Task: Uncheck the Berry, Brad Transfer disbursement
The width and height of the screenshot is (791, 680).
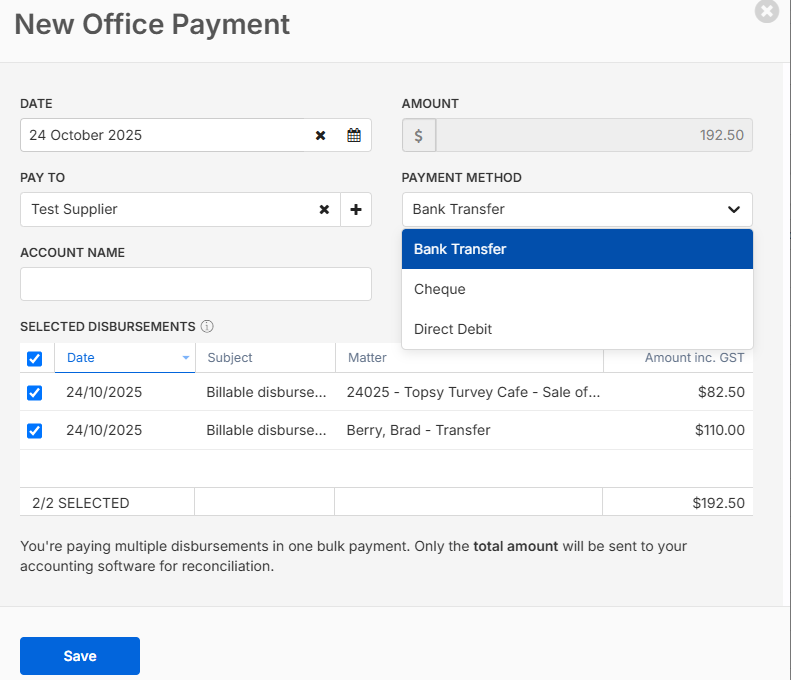Action: tap(35, 431)
